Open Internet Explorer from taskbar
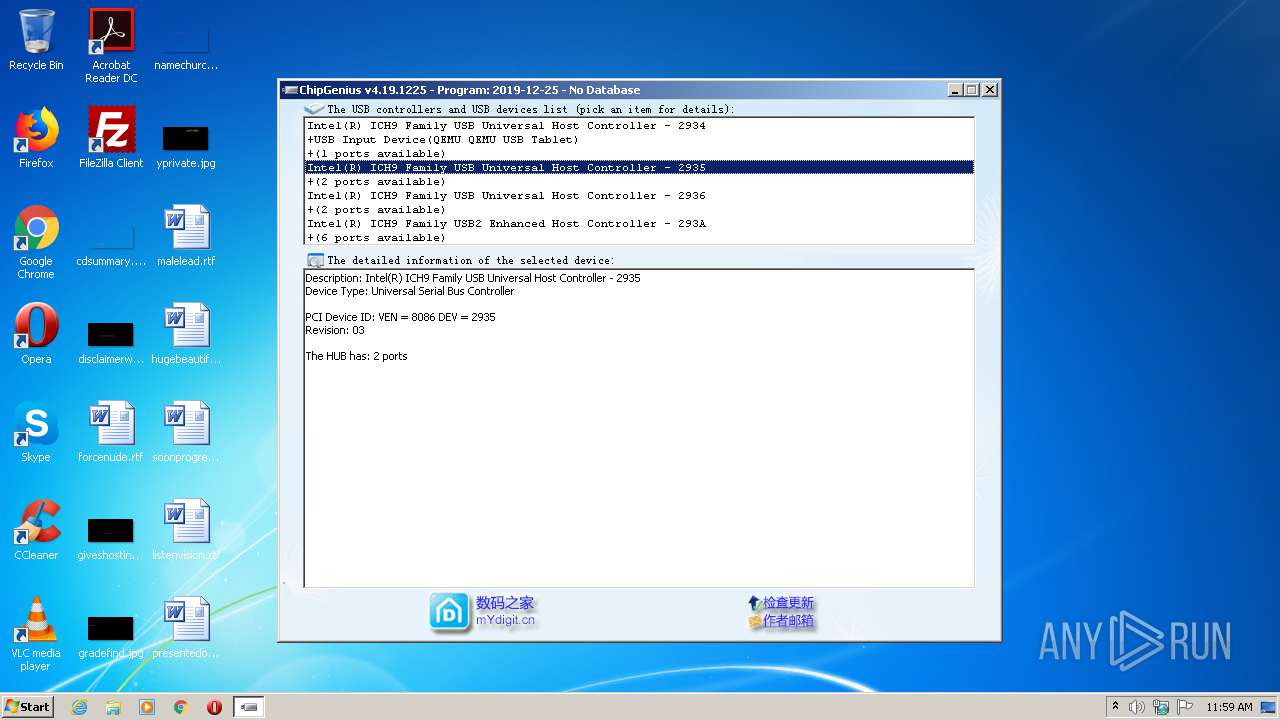1280x720 pixels. 79,707
